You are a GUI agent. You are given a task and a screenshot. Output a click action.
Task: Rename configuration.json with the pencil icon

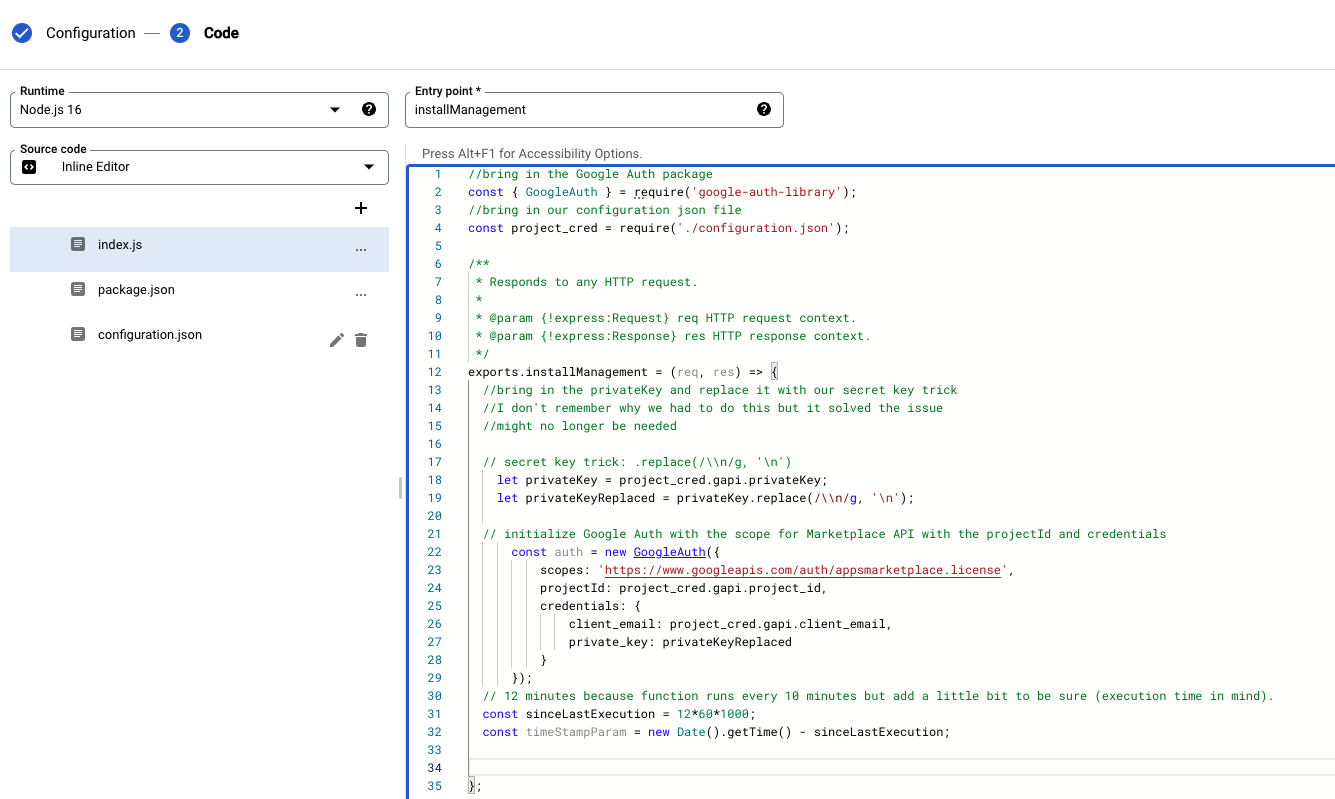(337, 340)
